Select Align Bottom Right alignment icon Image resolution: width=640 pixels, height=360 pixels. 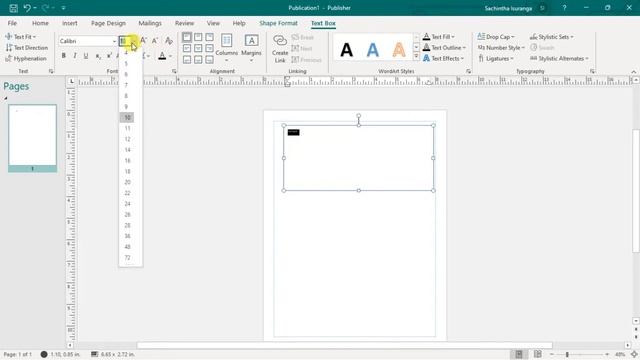point(209,60)
